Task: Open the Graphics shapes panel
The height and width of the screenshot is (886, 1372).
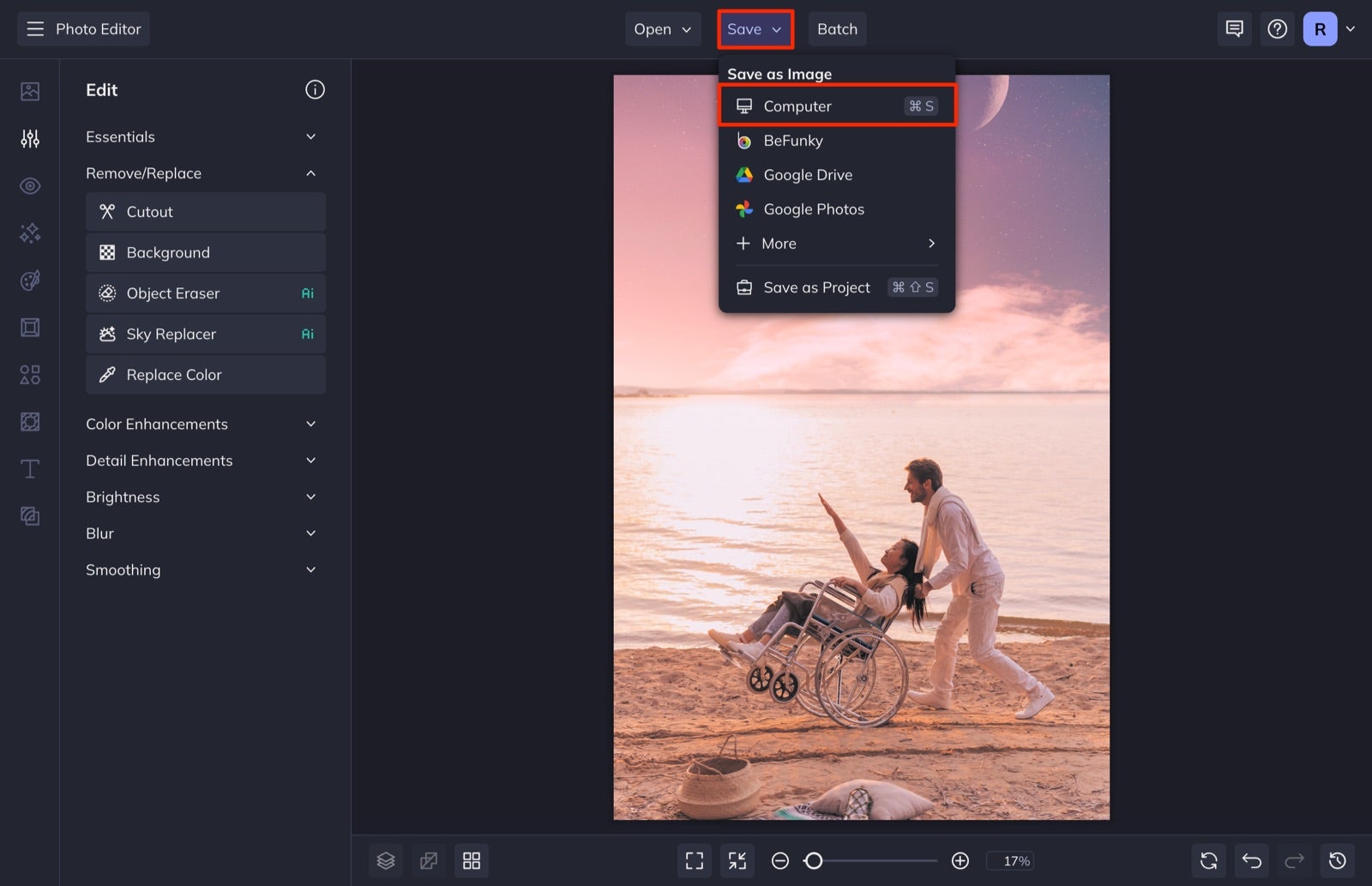Action: pyautogui.click(x=29, y=374)
